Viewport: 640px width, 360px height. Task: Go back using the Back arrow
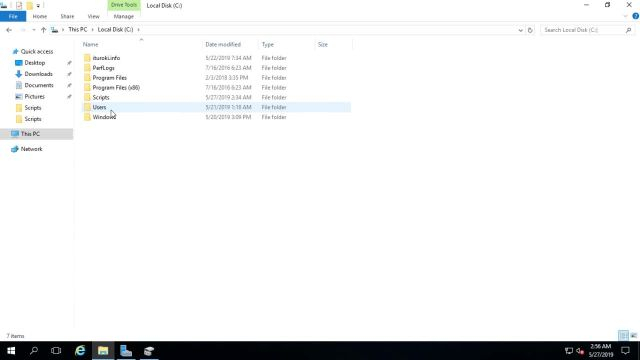point(9,30)
